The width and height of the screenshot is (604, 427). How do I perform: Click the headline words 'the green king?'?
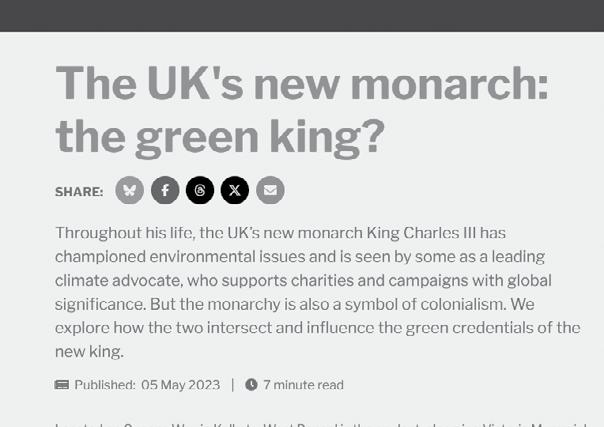(x=220, y=138)
